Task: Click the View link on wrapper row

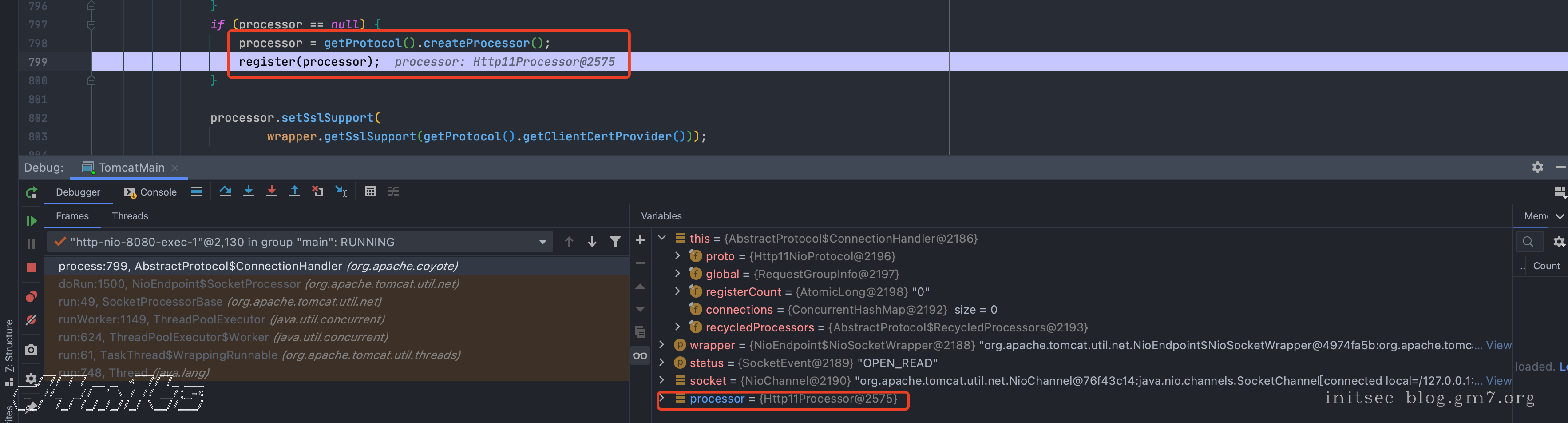Action: pyautogui.click(x=1498, y=345)
